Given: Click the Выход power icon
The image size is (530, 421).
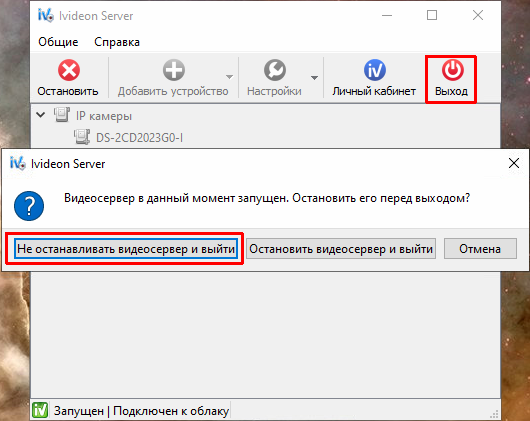Looking at the screenshot, I should 452,70.
